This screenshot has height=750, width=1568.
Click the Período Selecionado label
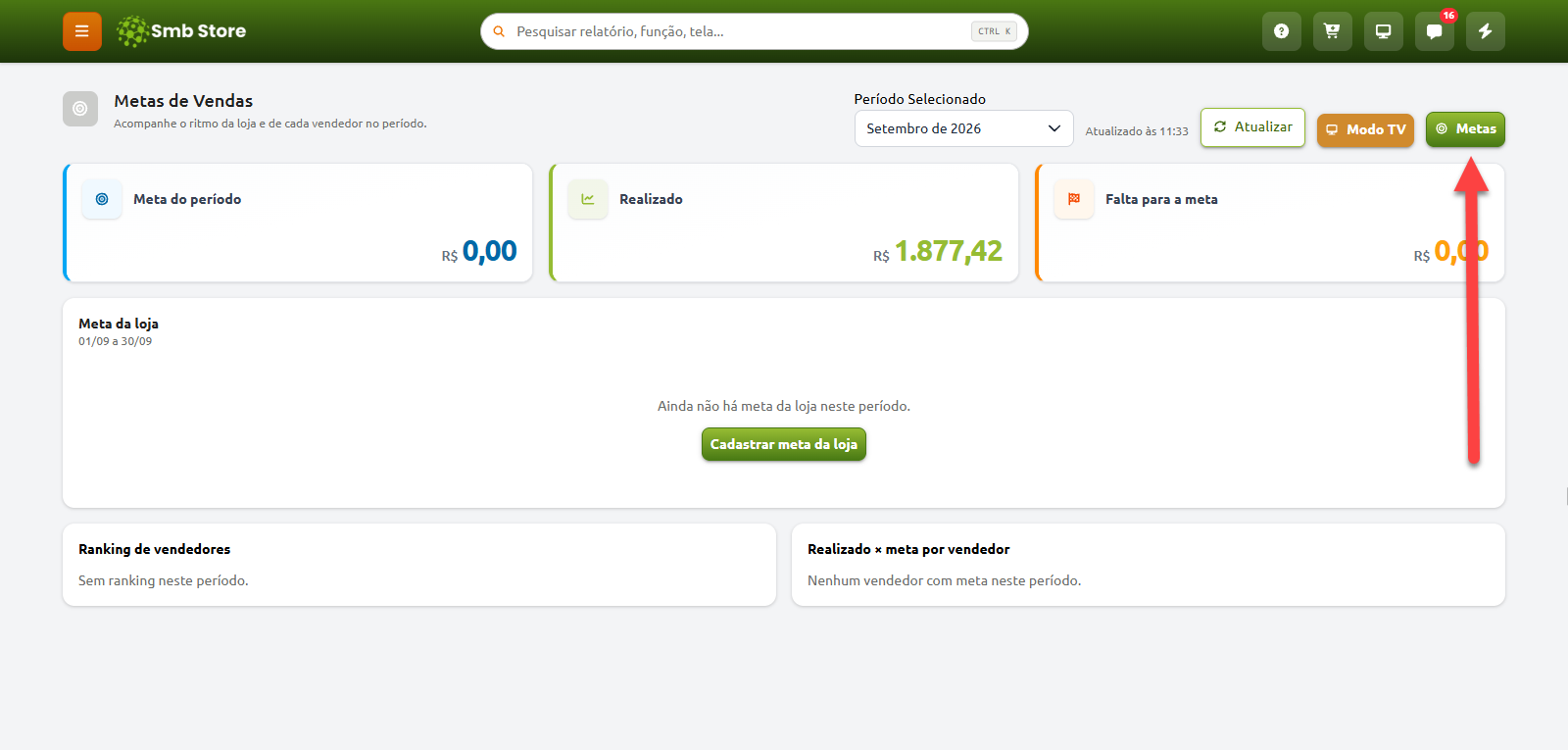(x=920, y=99)
